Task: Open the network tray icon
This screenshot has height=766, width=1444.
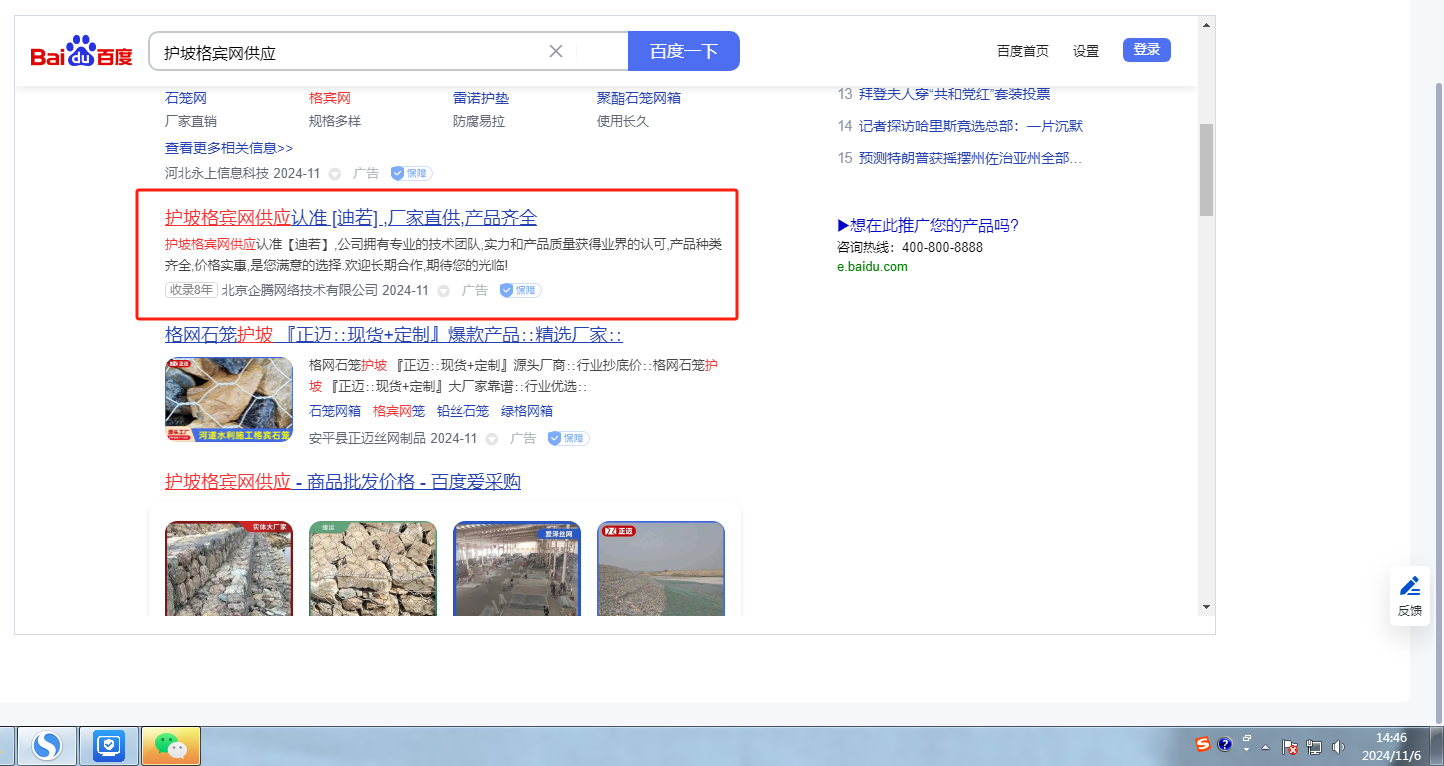Action: 1314,747
